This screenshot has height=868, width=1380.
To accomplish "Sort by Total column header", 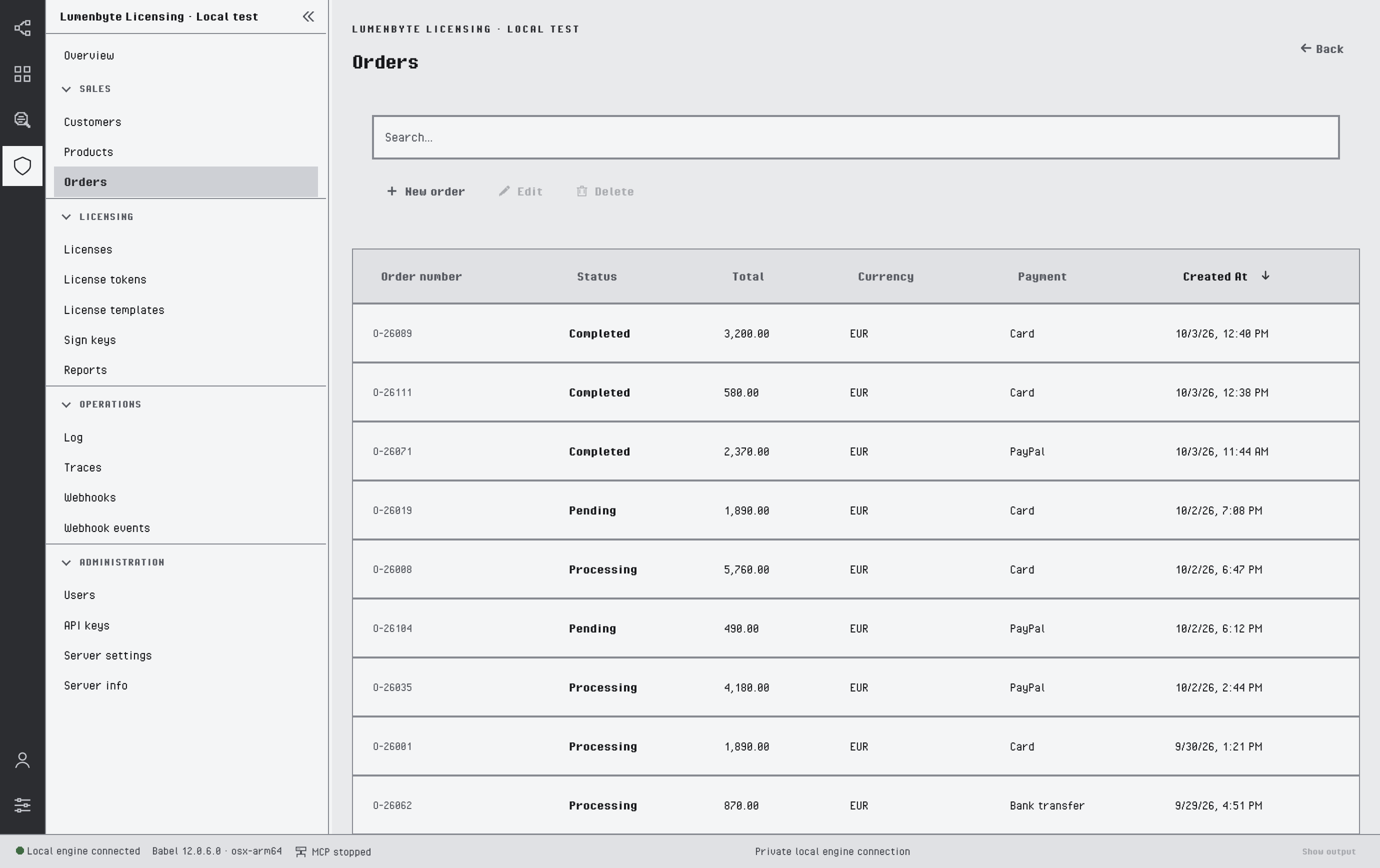I will (x=748, y=276).
